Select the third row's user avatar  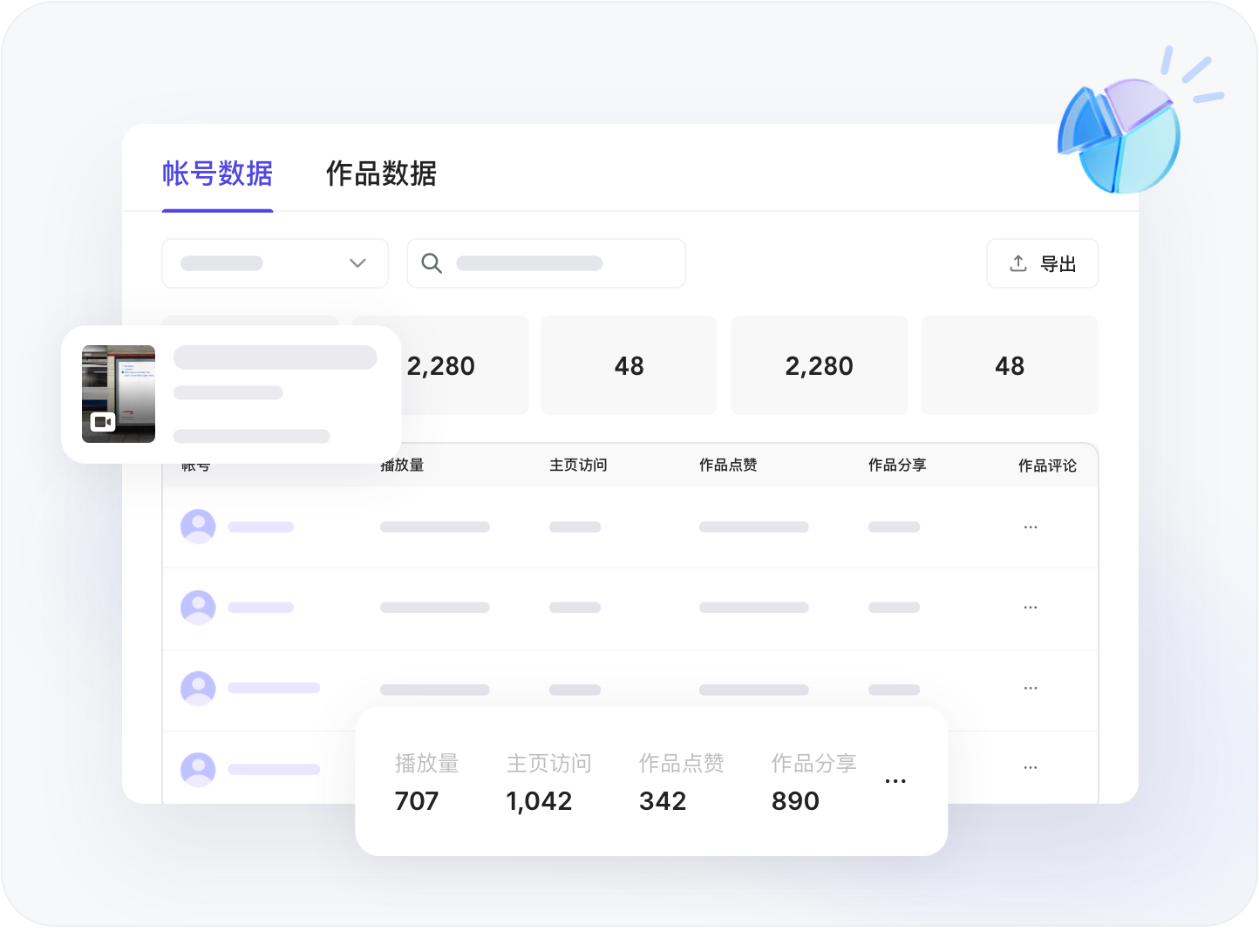(x=198, y=689)
